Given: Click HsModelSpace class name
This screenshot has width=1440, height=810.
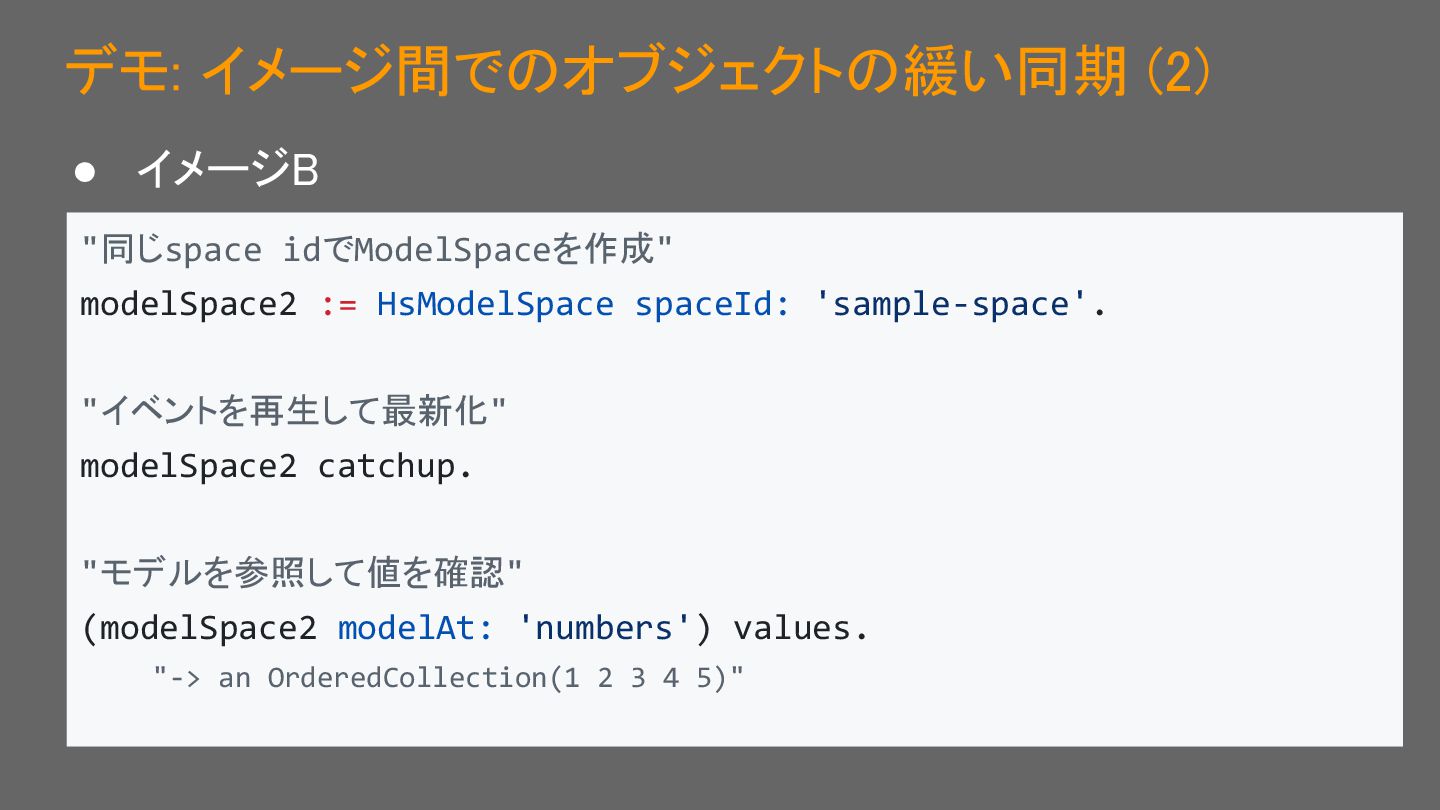Looking at the screenshot, I should pyautogui.click(x=495, y=304).
